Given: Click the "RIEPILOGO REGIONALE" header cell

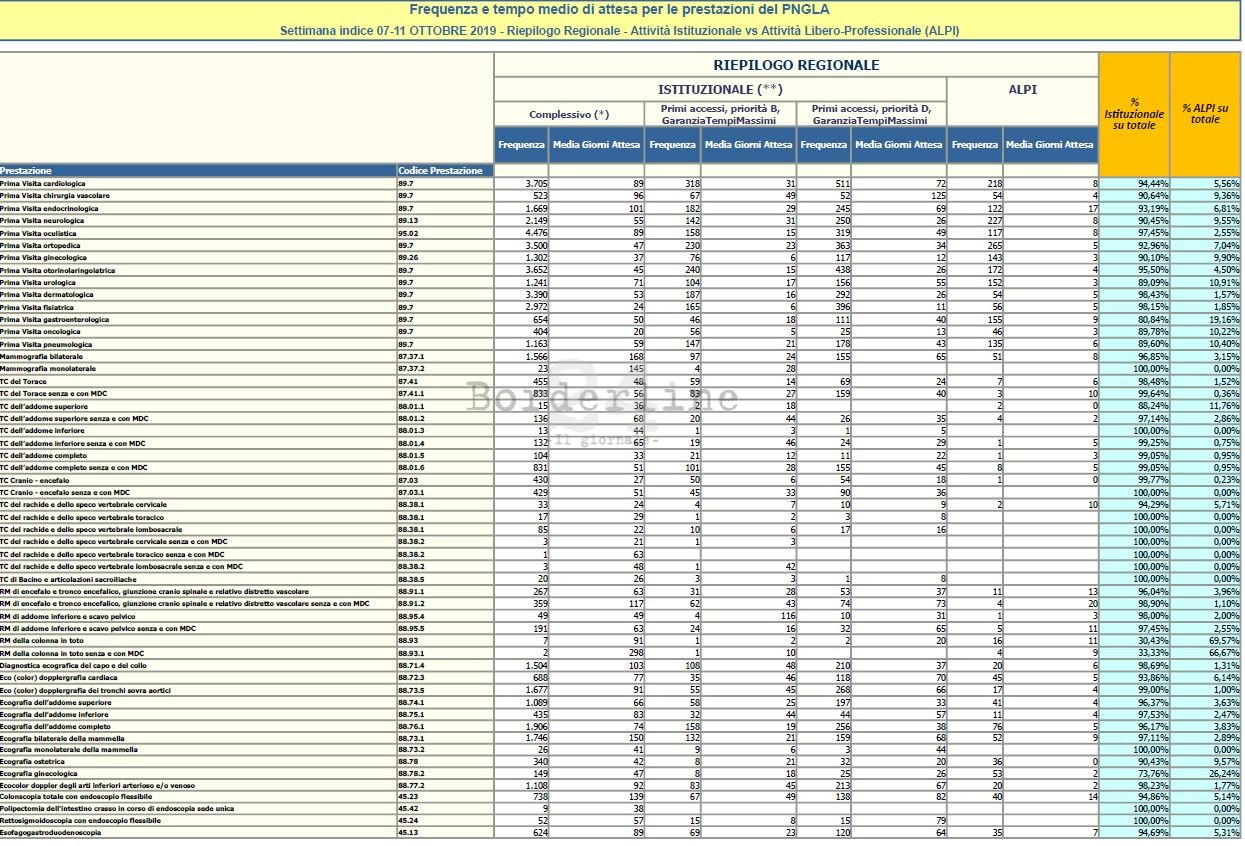Looking at the screenshot, I should [796, 65].
